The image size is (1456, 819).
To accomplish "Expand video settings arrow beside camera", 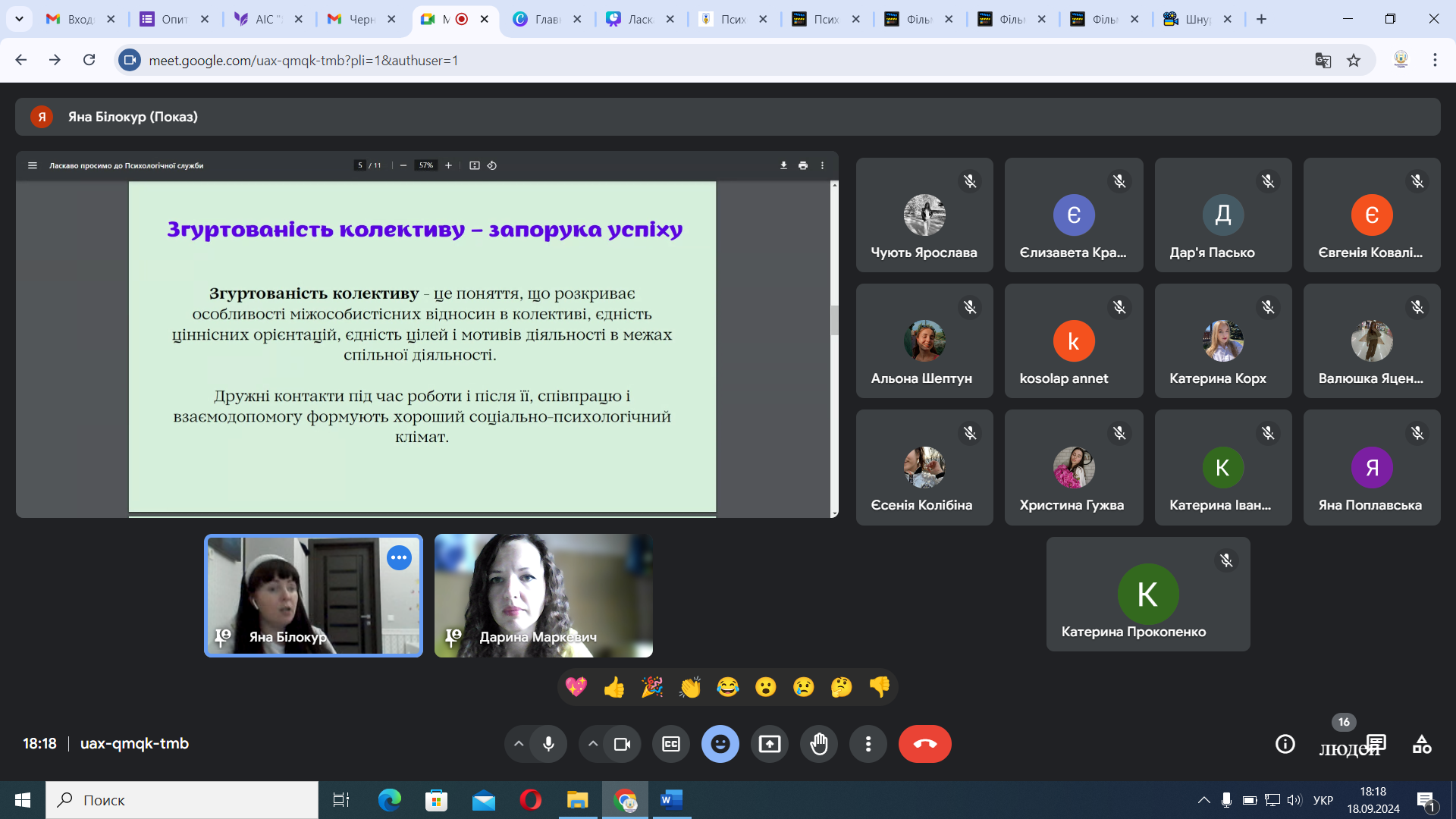I will 593,744.
